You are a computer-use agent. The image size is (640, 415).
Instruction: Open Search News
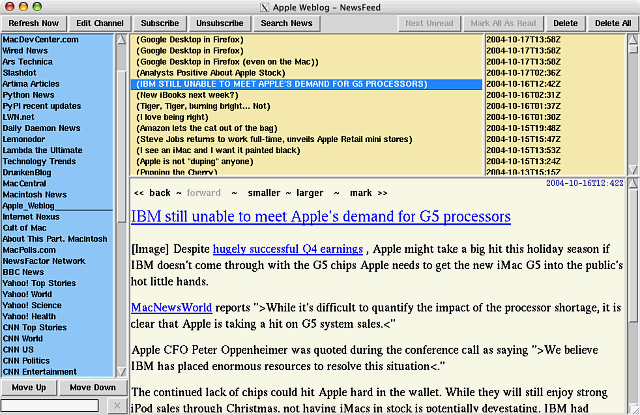coord(287,23)
